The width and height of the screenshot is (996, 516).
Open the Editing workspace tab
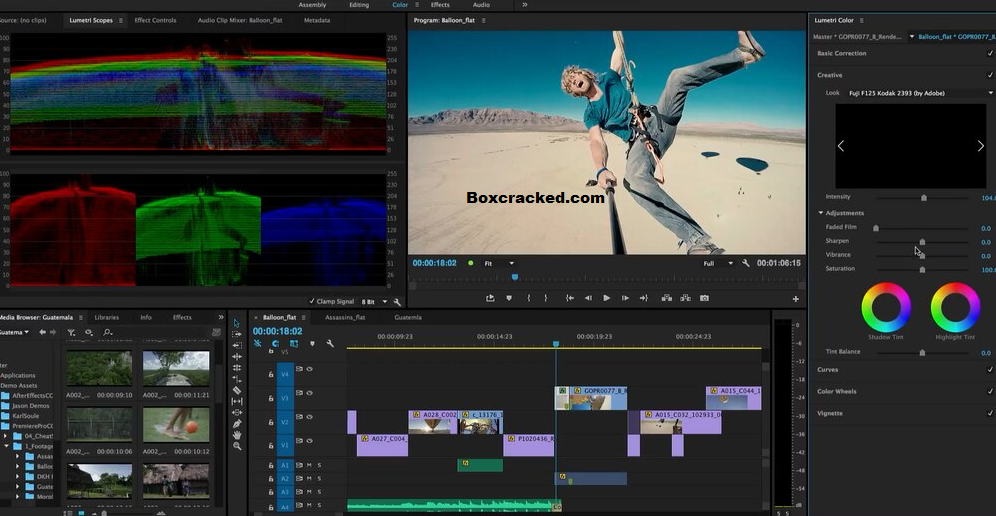click(359, 5)
